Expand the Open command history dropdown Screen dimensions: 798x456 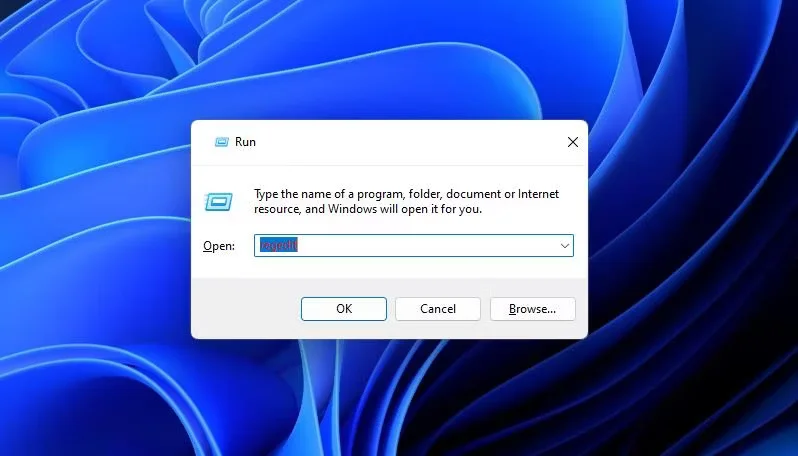564,245
